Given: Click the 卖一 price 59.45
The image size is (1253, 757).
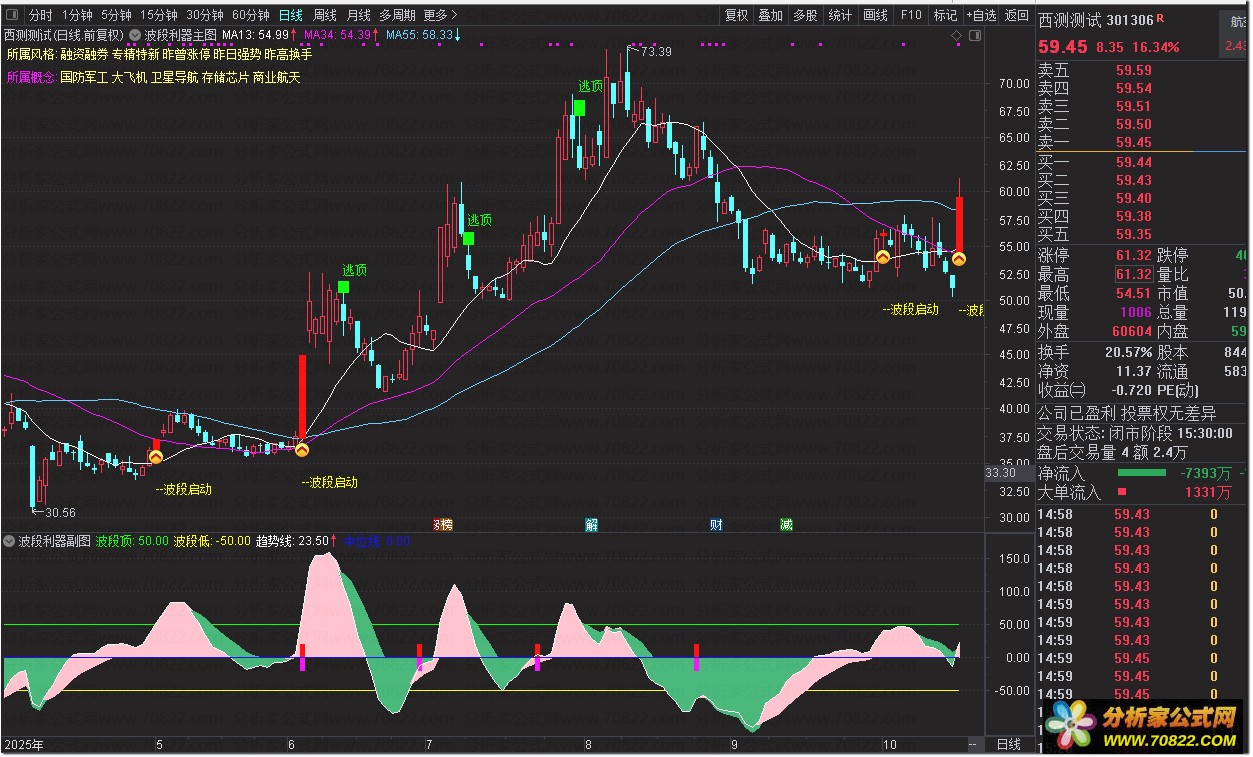Looking at the screenshot, I should [1133, 143].
